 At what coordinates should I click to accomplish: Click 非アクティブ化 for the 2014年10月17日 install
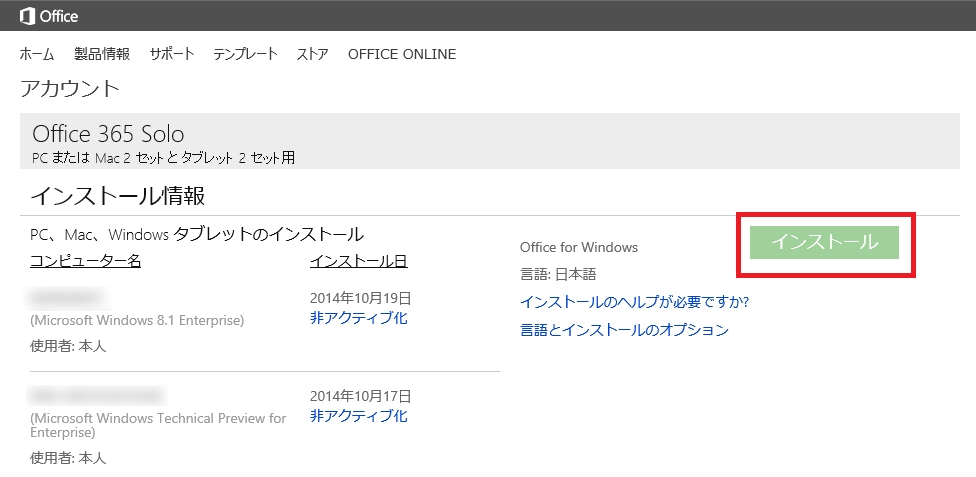coord(359,415)
